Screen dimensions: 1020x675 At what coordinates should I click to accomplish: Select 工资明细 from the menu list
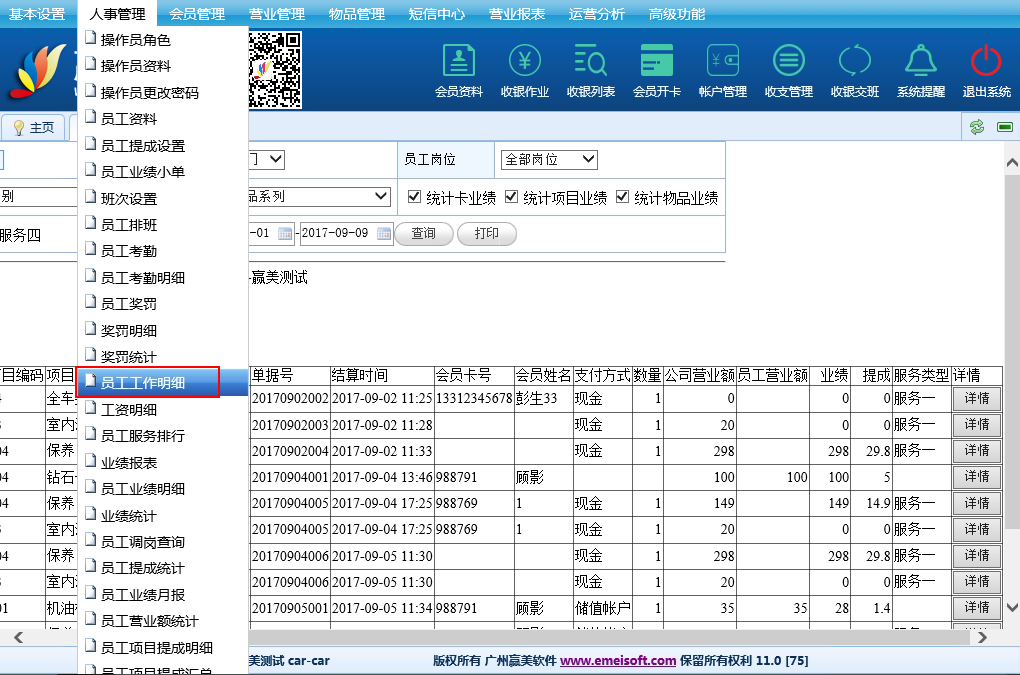click(x=128, y=410)
